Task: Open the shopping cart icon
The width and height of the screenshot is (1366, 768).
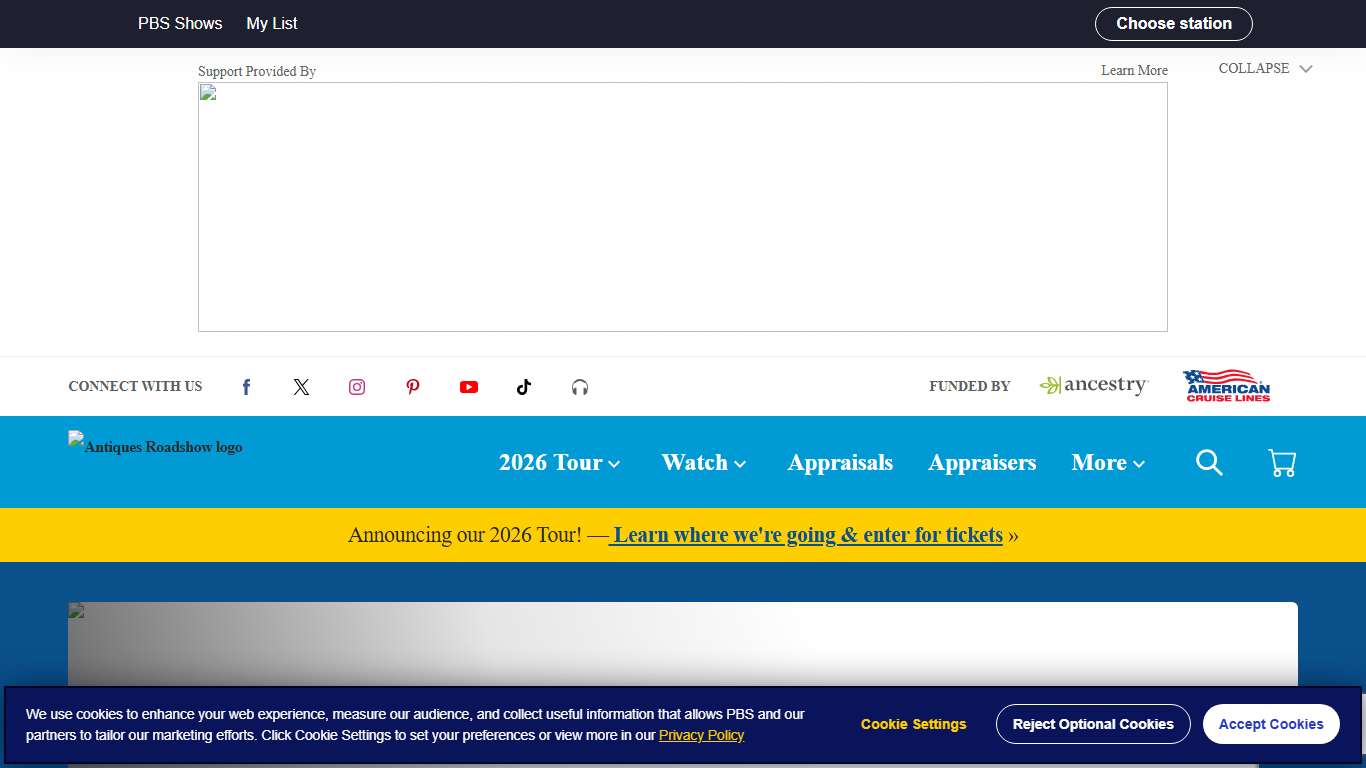Action: (x=1282, y=462)
